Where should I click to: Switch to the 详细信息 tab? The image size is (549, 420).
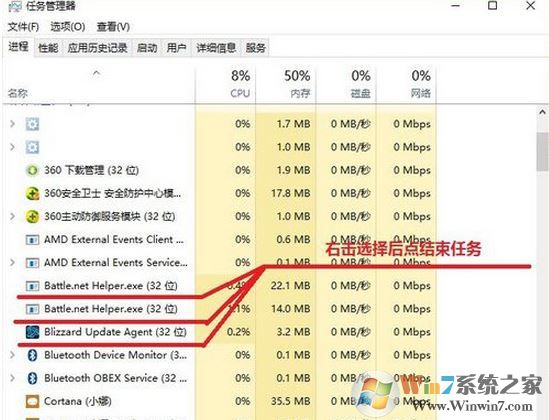pyautogui.click(x=216, y=48)
